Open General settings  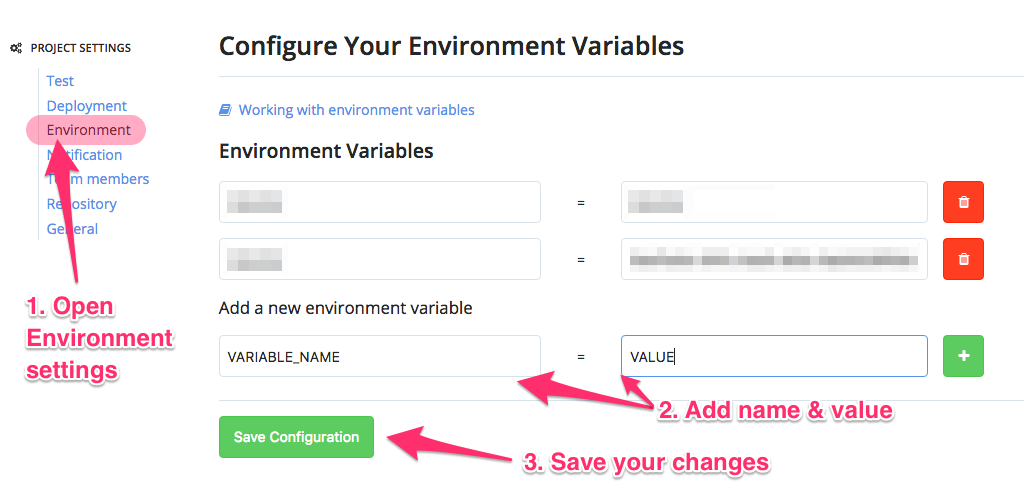click(72, 229)
